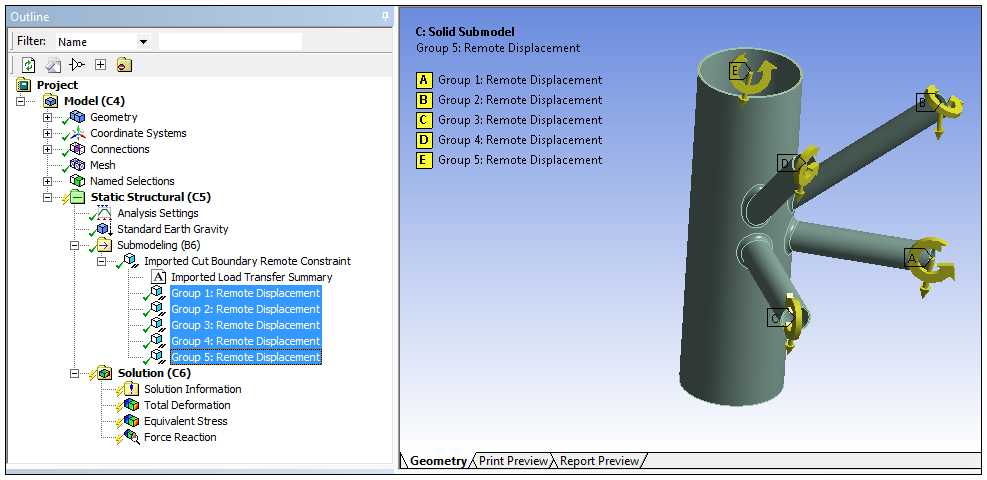Open the Report Preview tab
Screen dimensions: 987x480
tap(599, 461)
